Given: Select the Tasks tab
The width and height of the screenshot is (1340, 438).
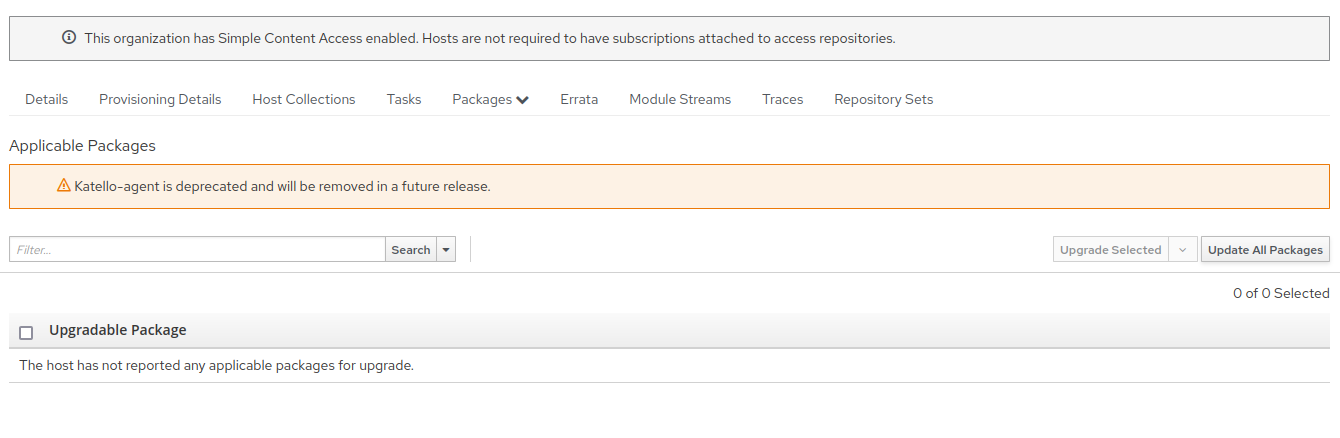Looking at the screenshot, I should [x=404, y=99].
